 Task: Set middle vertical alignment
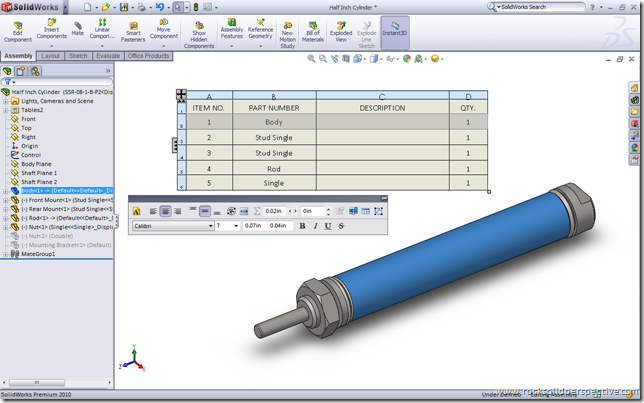205,211
